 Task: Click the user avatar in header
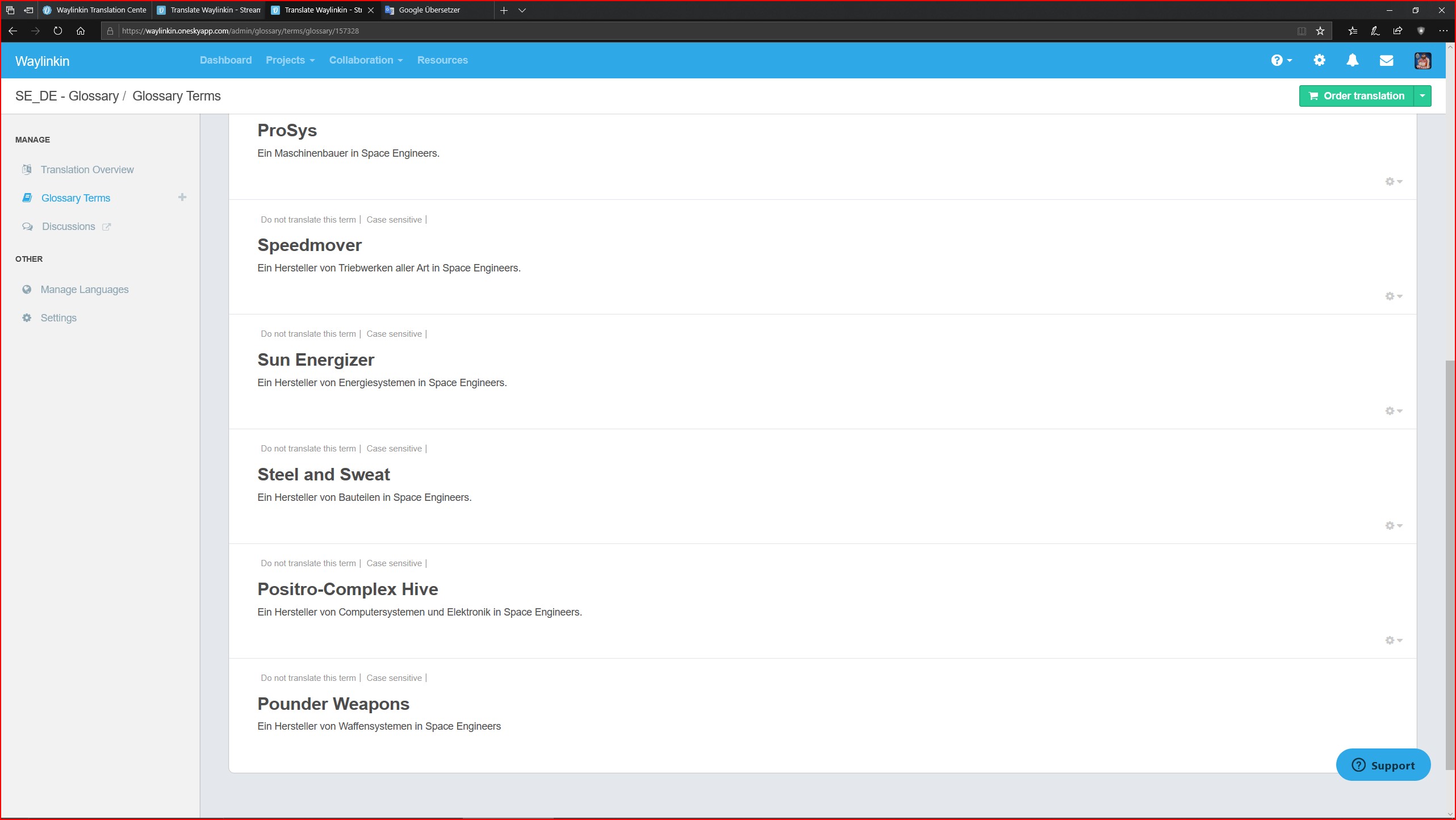pyautogui.click(x=1422, y=60)
